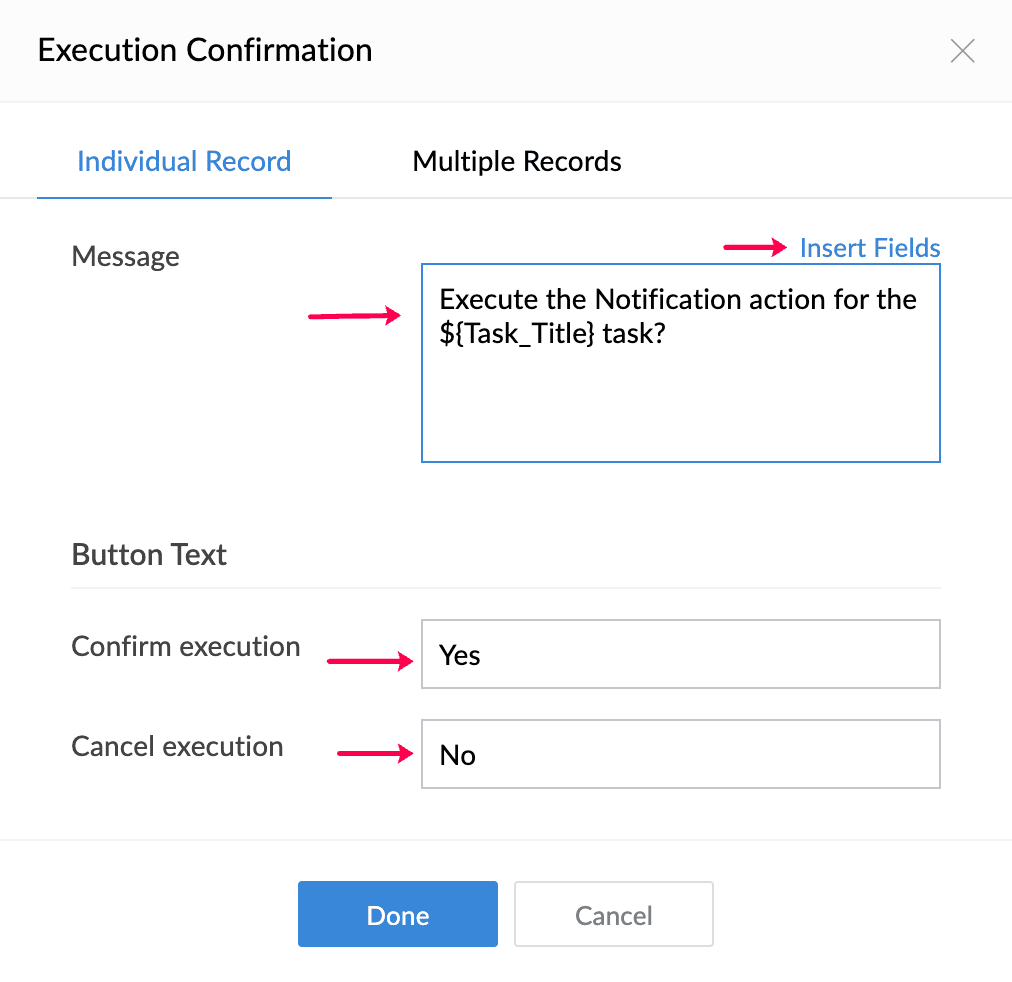
Task: Click the red arrow pointing to Yes field
Action: coord(371,661)
